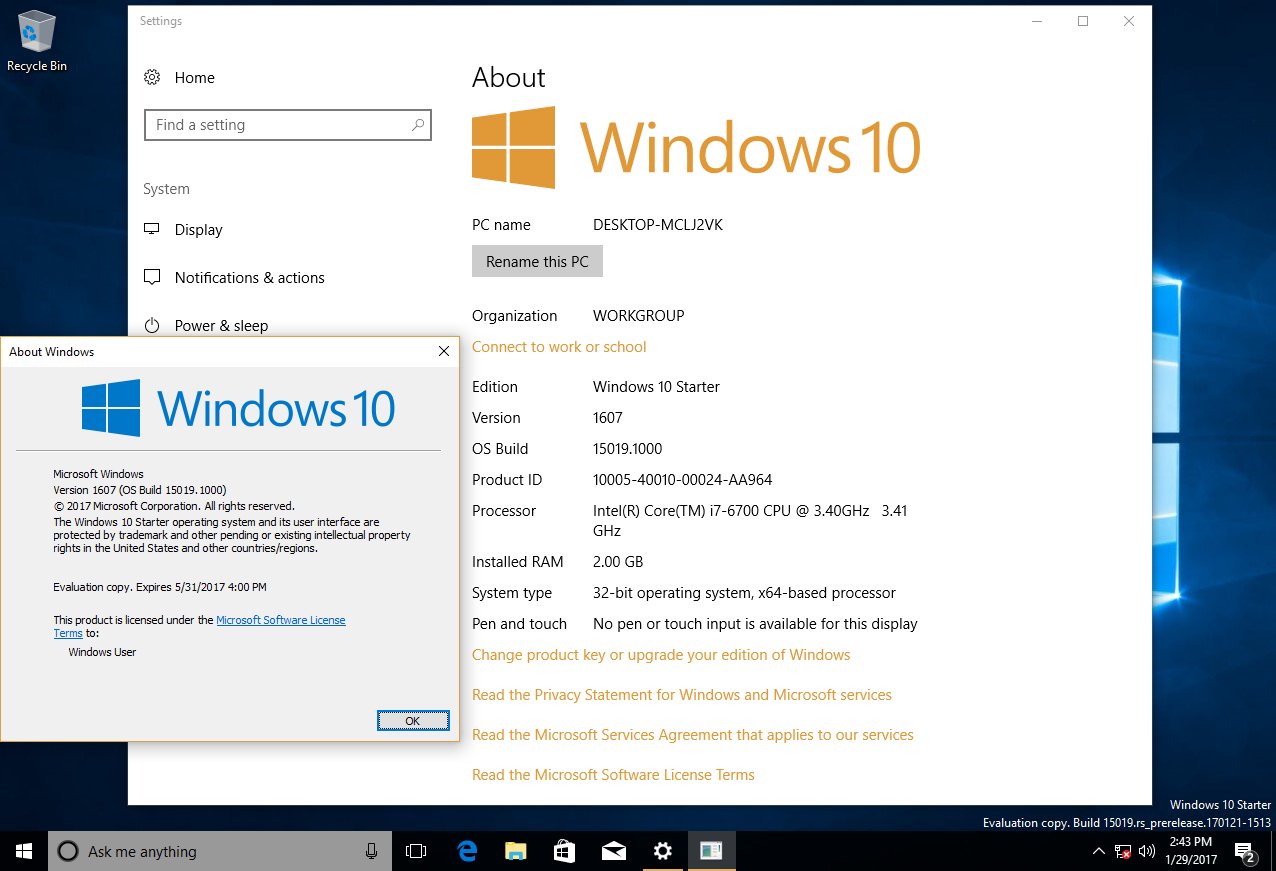The height and width of the screenshot is (871, 1276).
Task: Click the search magnifier in Find a setting
Action: (x=418, y=125)
